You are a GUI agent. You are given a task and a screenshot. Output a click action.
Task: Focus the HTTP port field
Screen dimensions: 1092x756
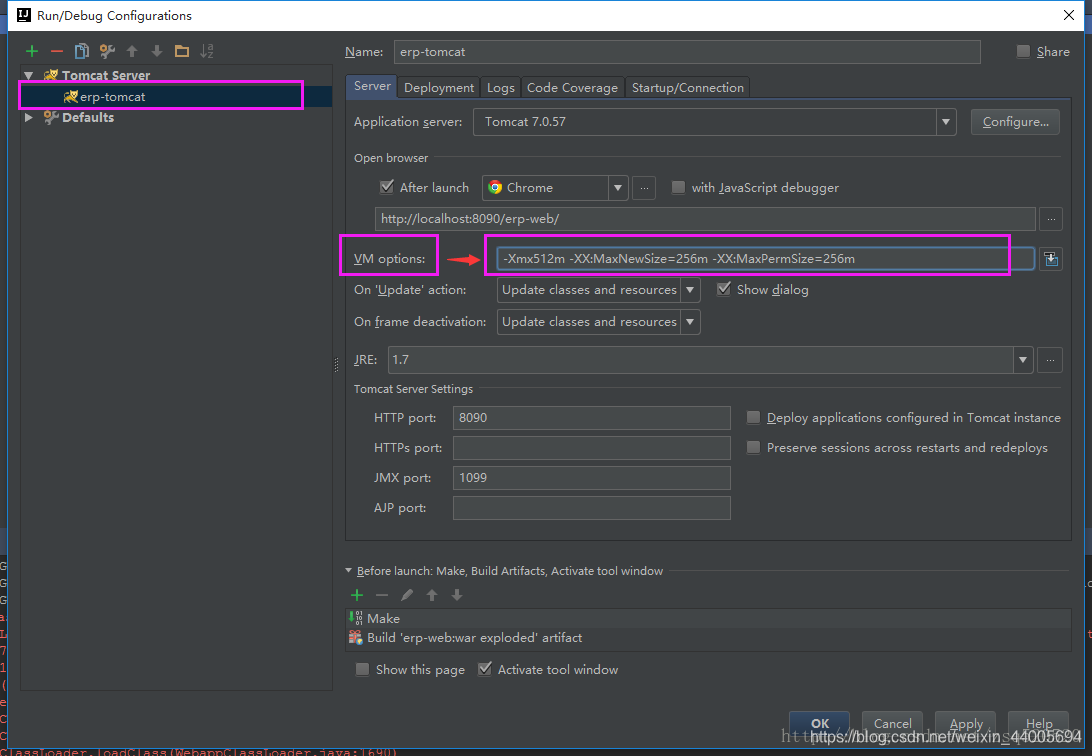(592, 418)
